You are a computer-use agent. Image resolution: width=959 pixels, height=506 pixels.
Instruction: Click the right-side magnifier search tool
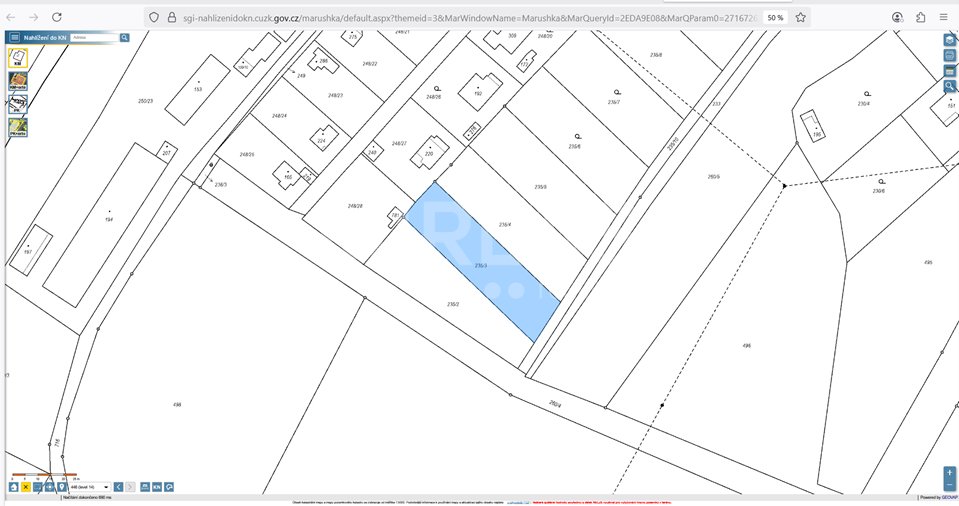click(950, 87)
